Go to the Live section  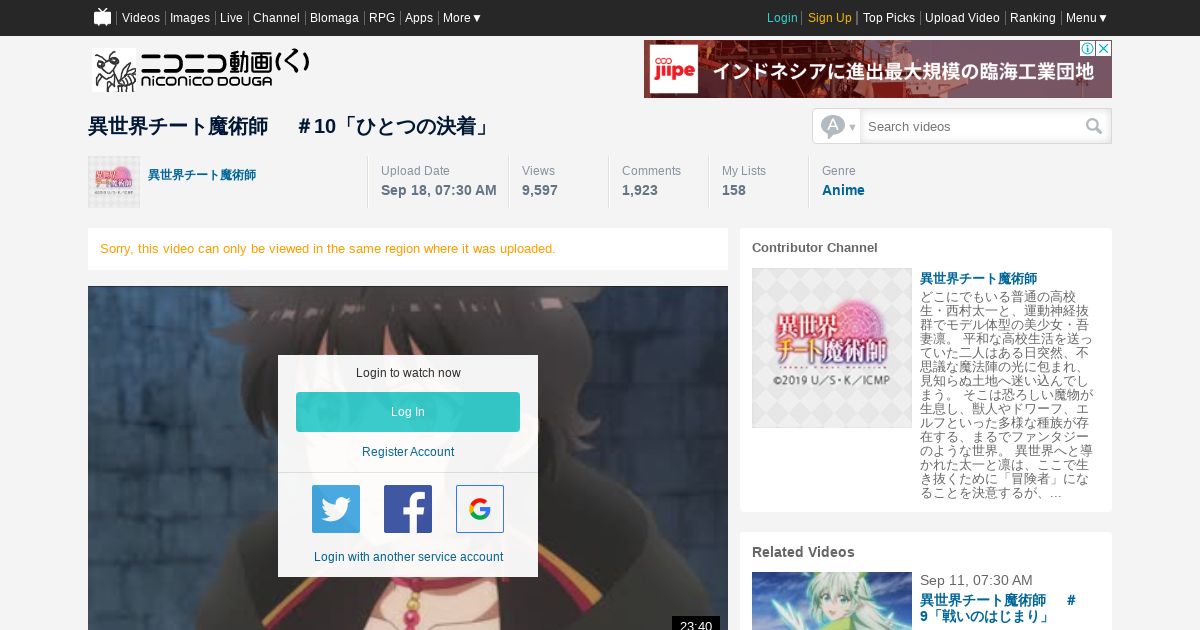point(231,18)
